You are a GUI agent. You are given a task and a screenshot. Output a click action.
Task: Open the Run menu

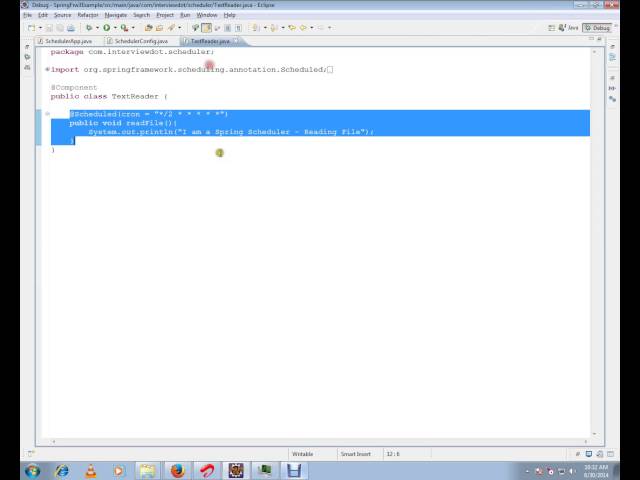185,15
